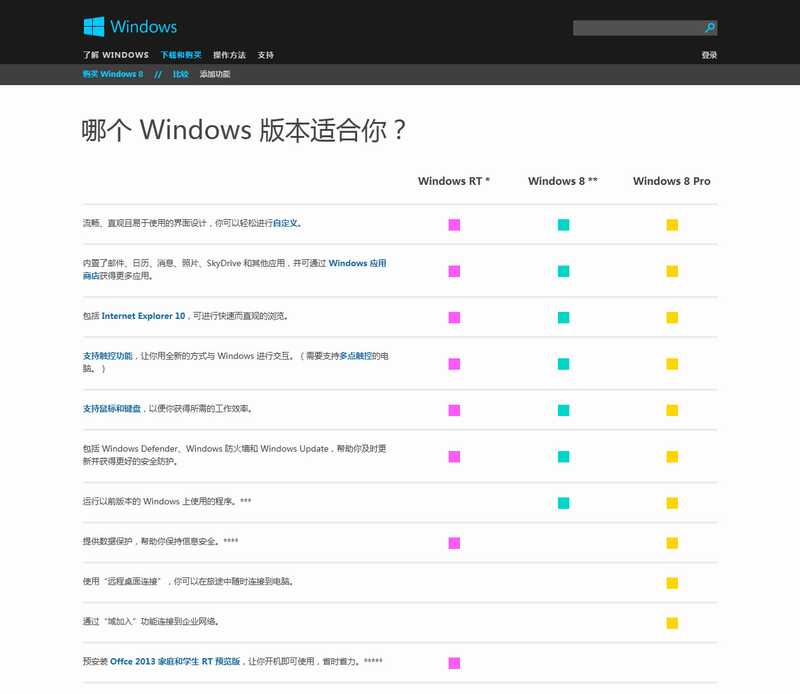The height and width of the screenshot is (695, 800).
Task: Click the 登录 sign-in link
Action: 709,55
